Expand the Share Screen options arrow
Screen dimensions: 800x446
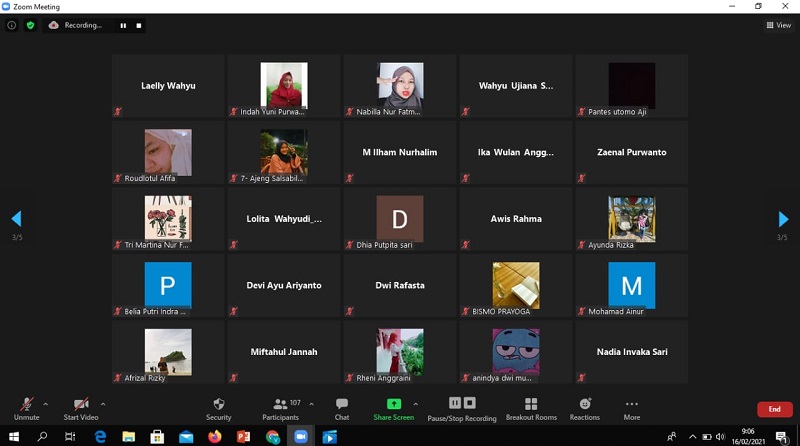(416, 404)
